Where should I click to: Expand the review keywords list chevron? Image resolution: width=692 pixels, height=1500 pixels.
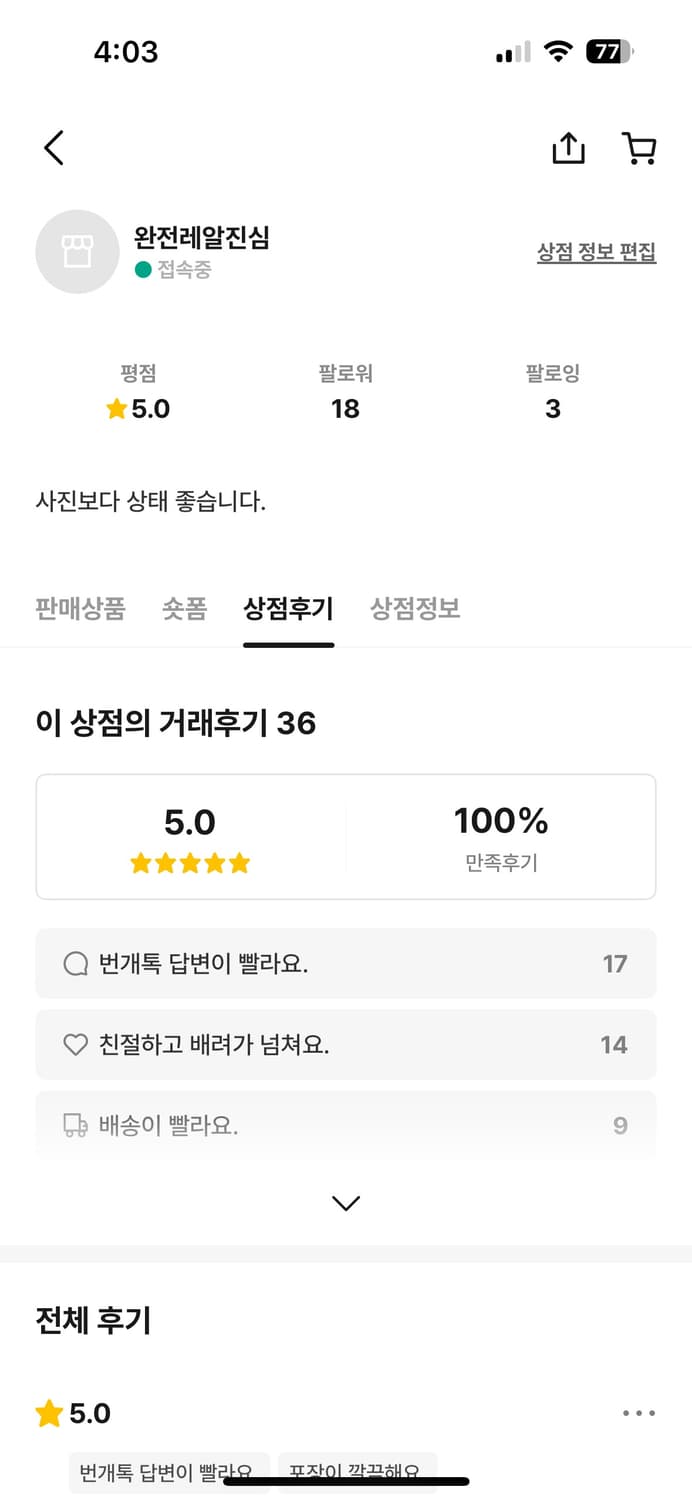pyautogui.click(x=346, y=1203)
